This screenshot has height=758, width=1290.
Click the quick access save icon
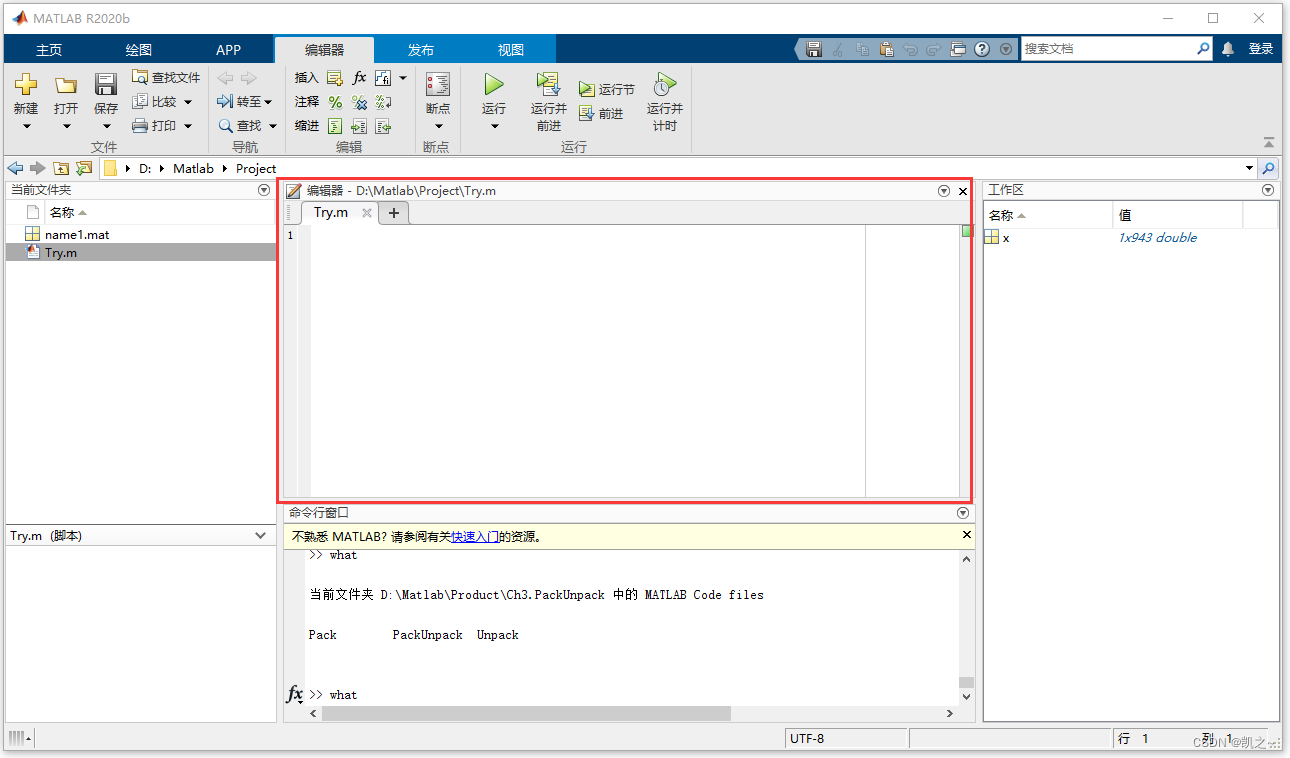point(814,48)
